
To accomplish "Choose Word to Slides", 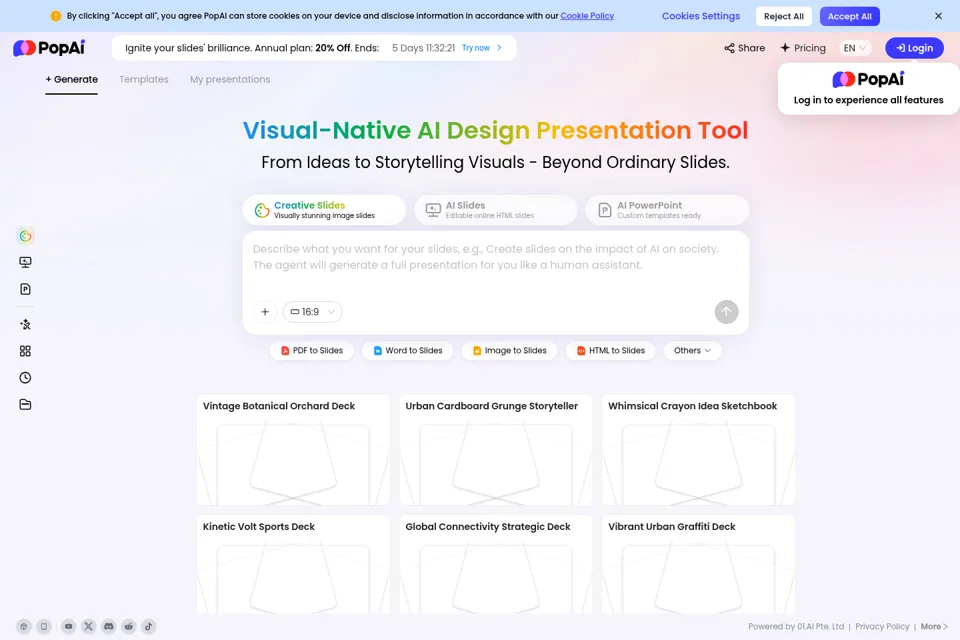I will (407, 350).
